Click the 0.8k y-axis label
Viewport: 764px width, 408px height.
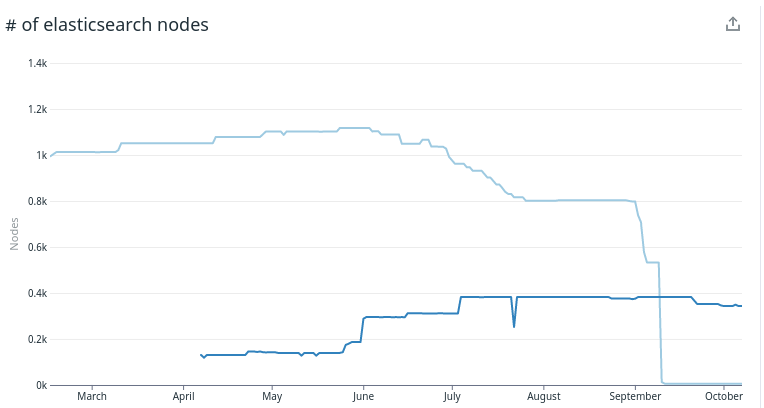[x=38, y=201]
